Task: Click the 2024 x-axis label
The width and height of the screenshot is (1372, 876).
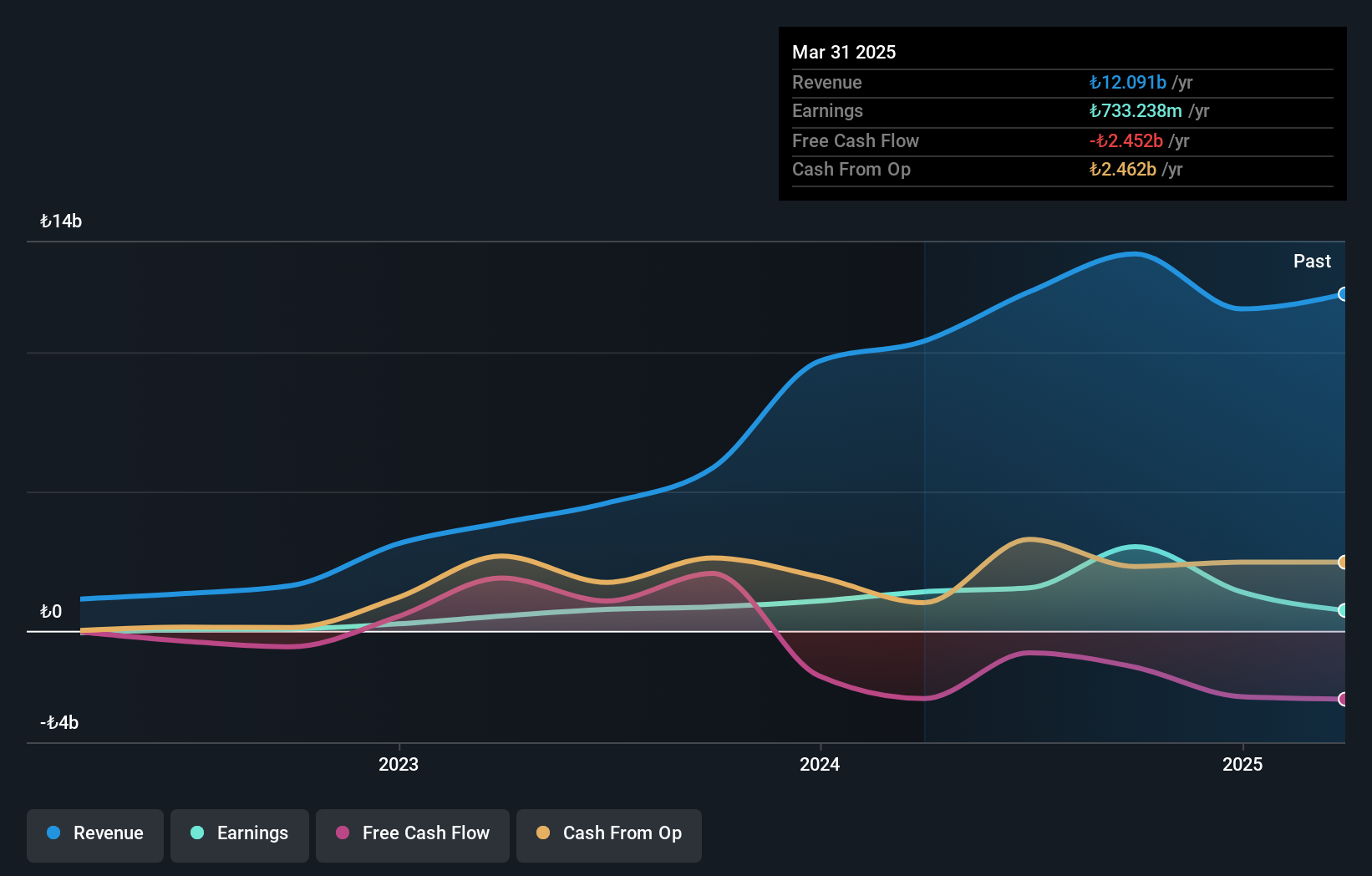Action: (820, 764)
